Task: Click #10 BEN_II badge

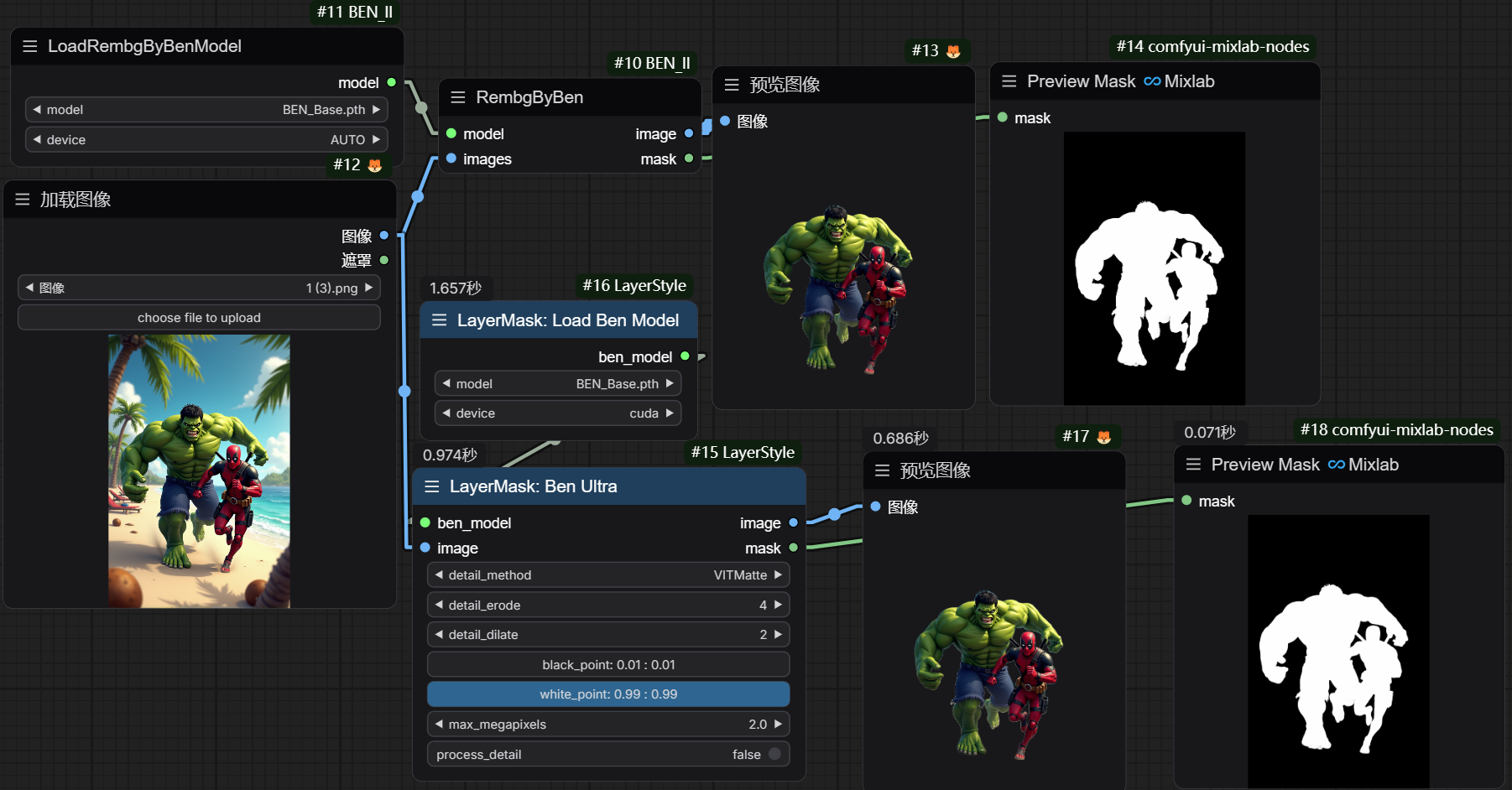Action: (x=652, y=63)
